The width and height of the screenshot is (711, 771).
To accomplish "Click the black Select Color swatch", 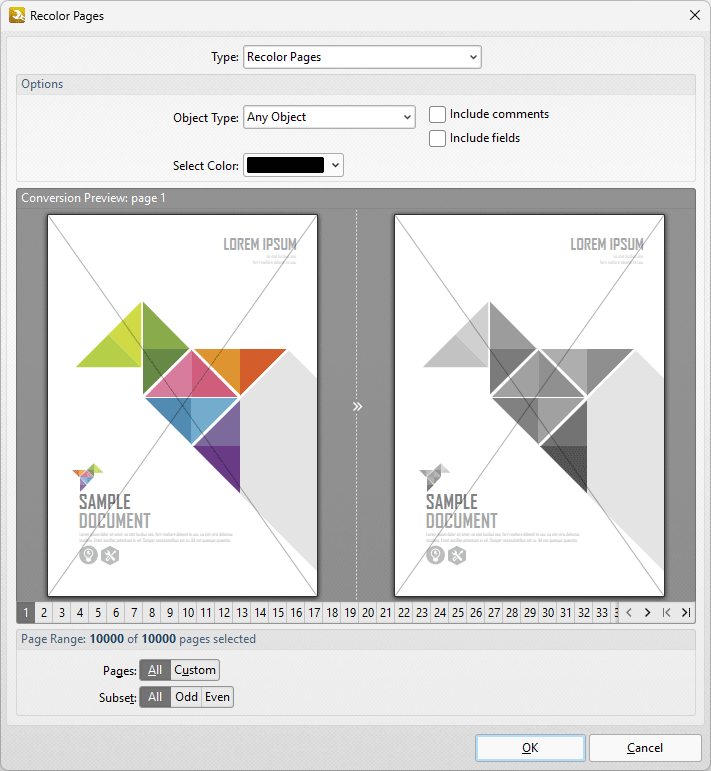I will [x=285, y=165].
